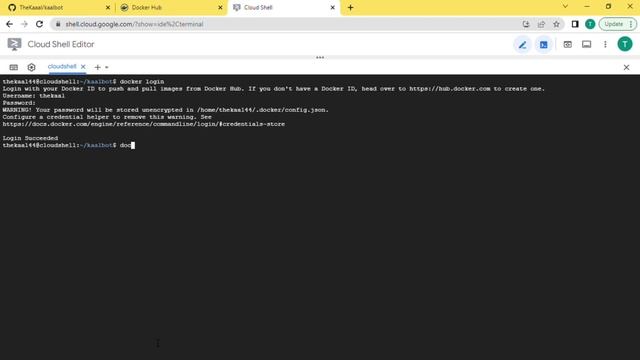This screenshot has height=360, width=640.
Task: Close the Docker Hub browser tab
Action: point(220,7)
